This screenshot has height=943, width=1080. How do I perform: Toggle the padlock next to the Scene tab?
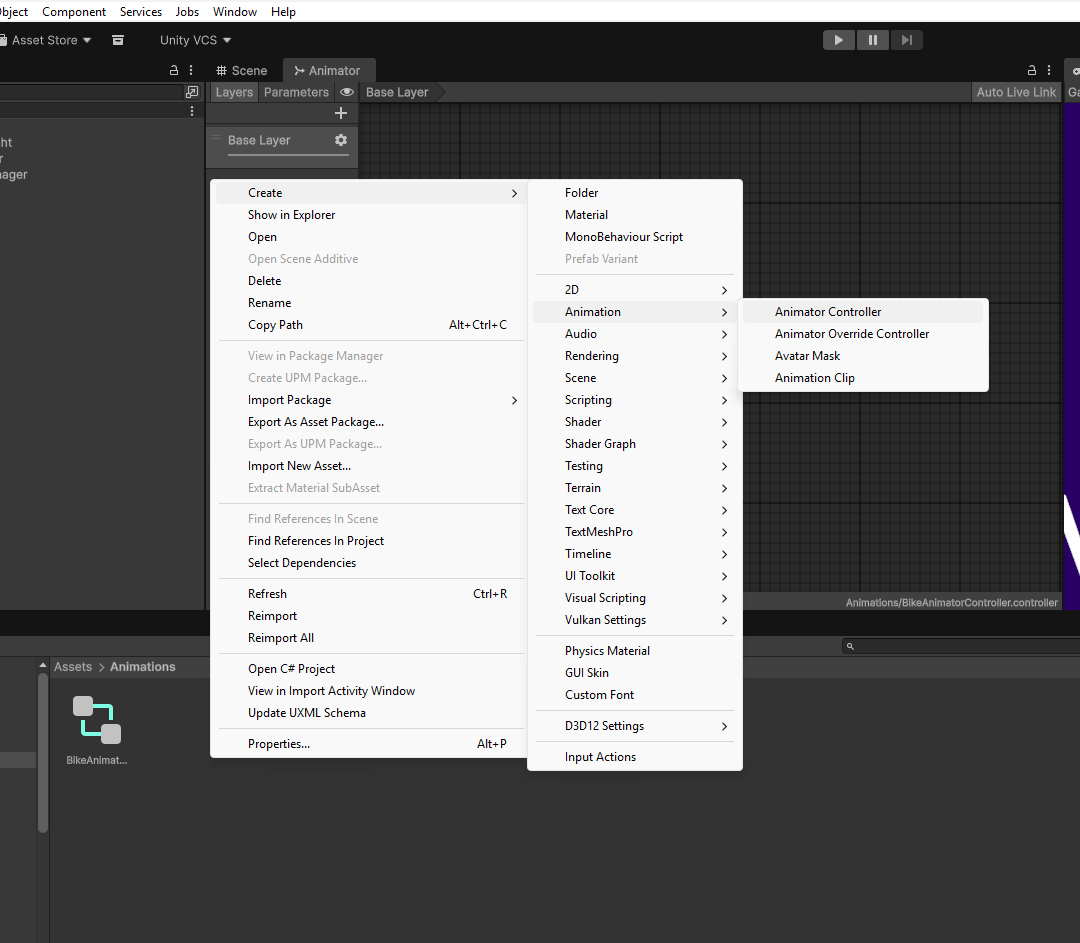[x=174, y=70]
